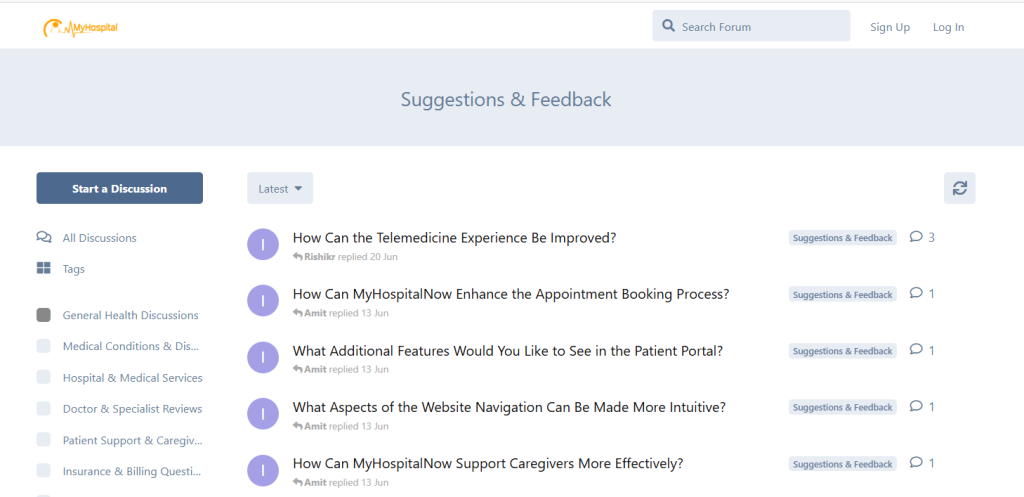Image resolution: width=1024 pixels, height=497 pixels.
Task: Open the Insurance & Billing Questions tag
Action: [x=132, y=471]
